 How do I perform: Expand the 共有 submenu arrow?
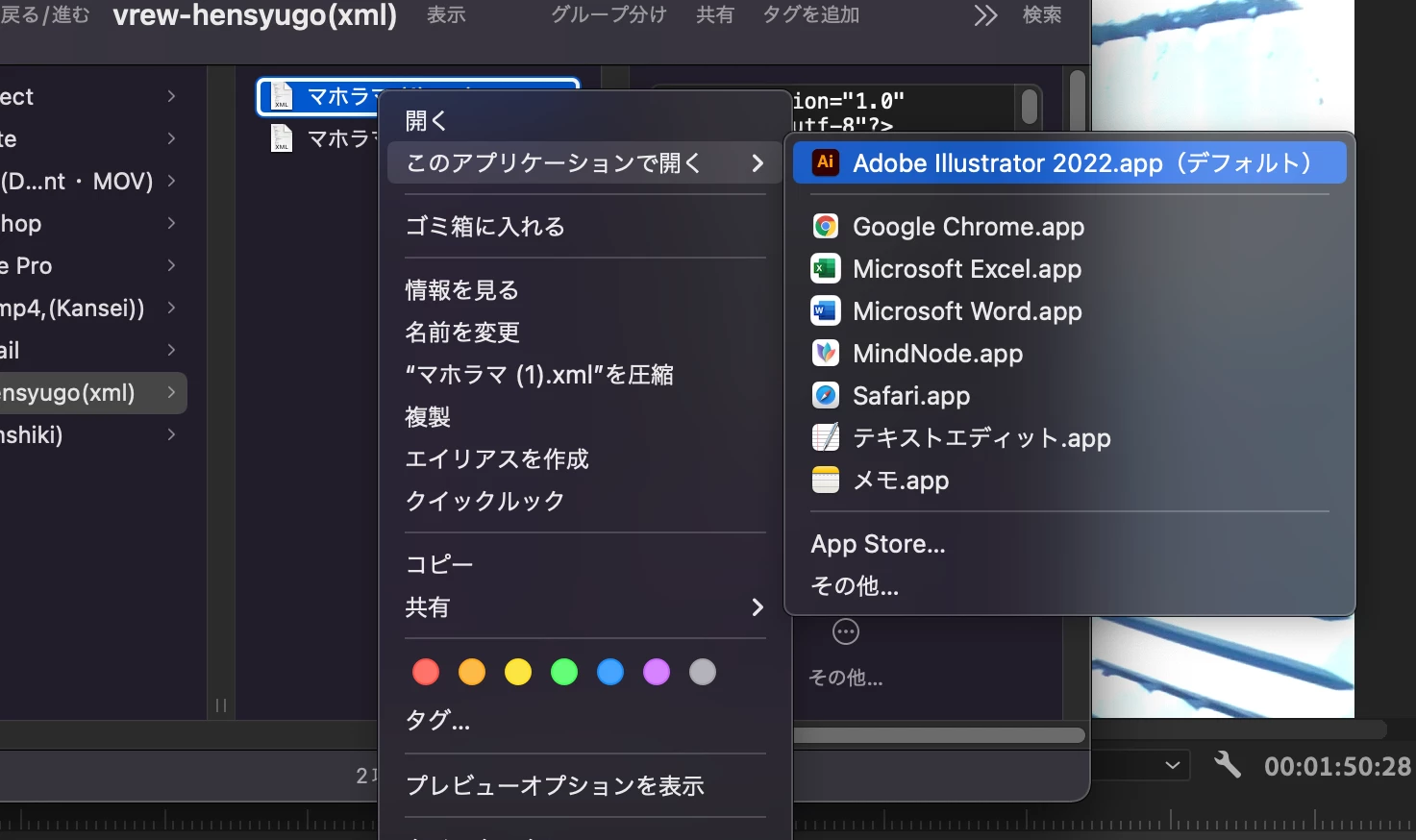point(758,606)
